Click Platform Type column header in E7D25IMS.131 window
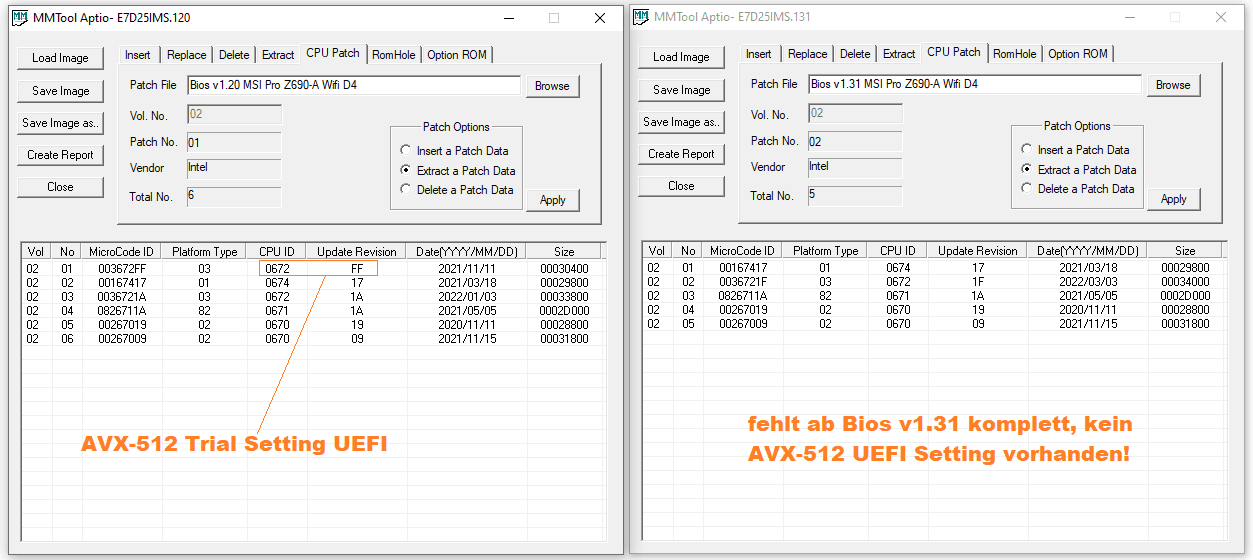Viewport: 1253px width, 560px height. [x=826, y=251]
